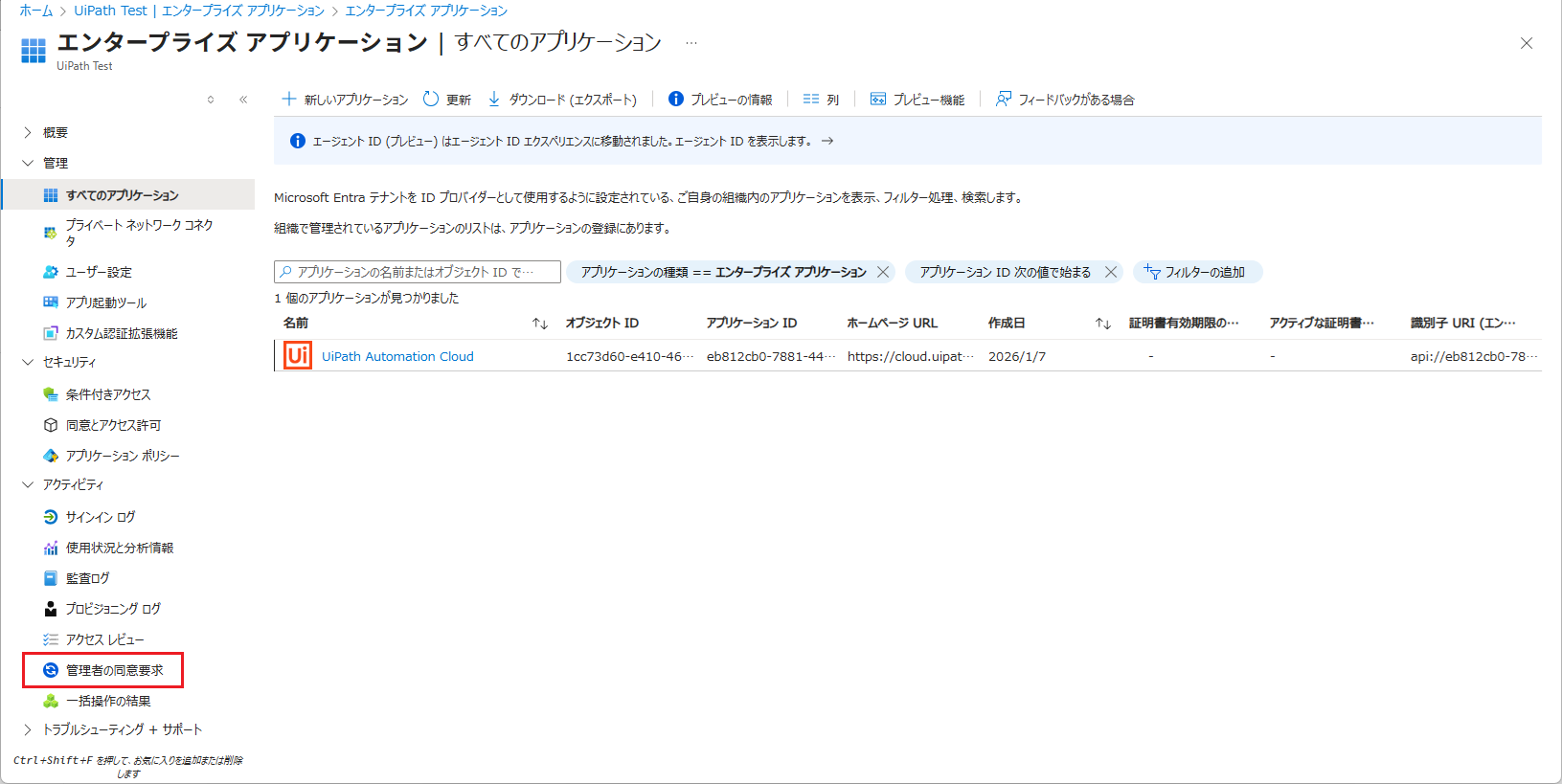Viewport: 1562px width, 784px height.
Task: Open プレビューの情報 in toolbar
Action: coord(720,100)
